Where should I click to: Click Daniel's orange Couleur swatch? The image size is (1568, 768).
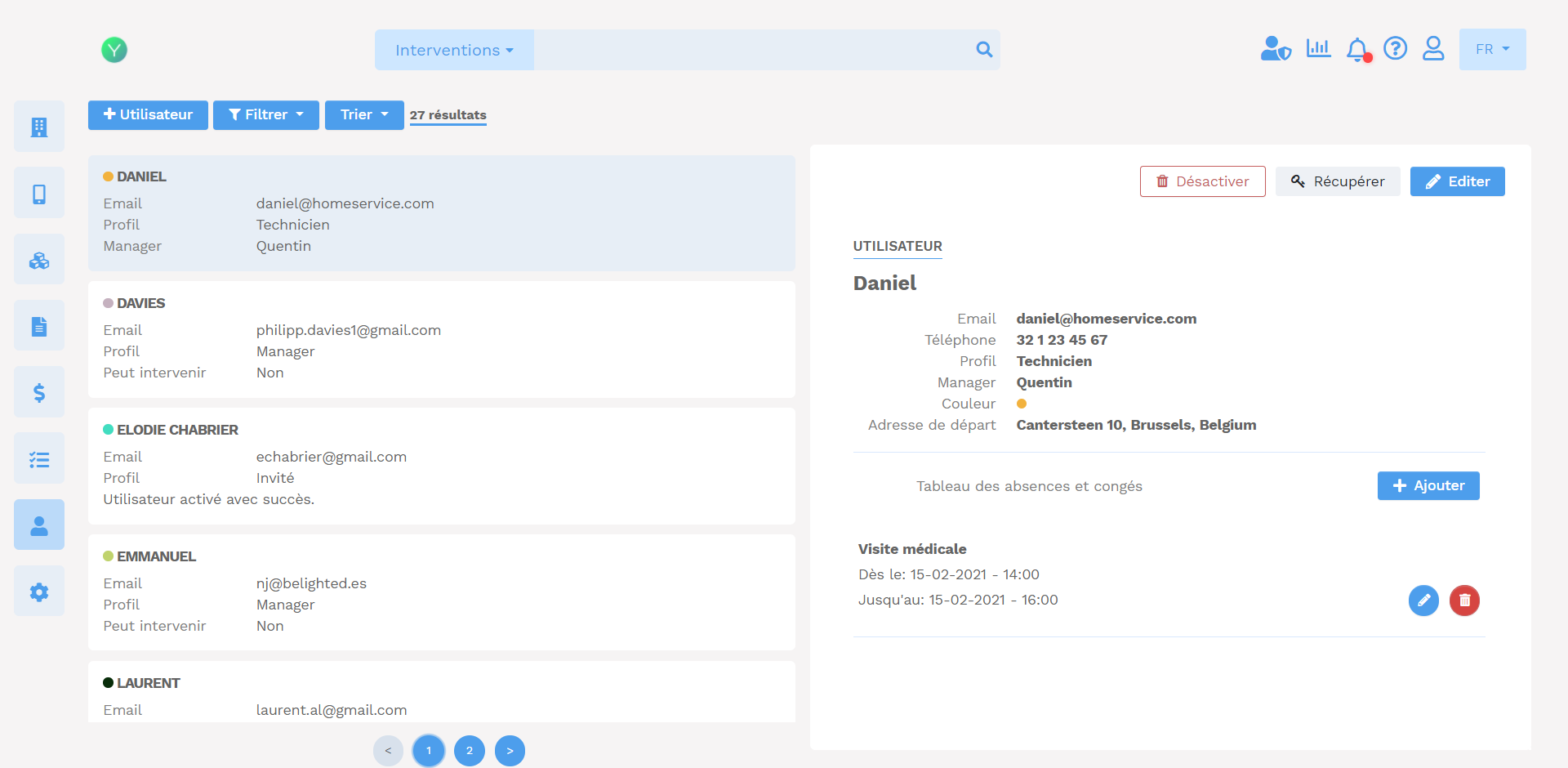pyautogui.click(x=1022, y=403)
